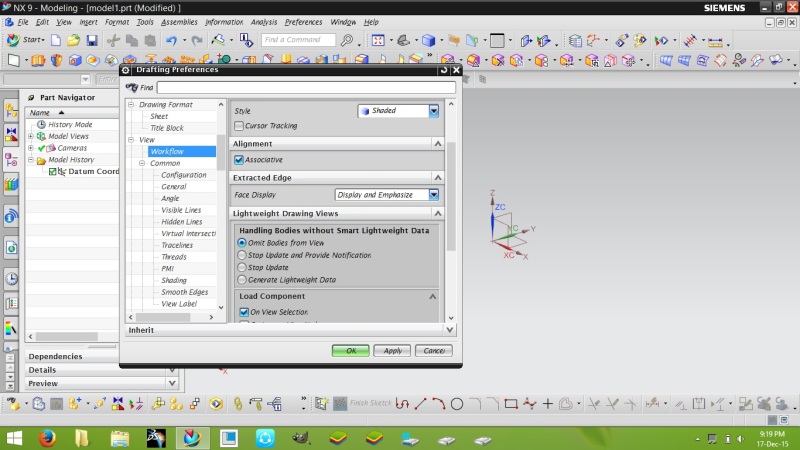Select the Circle sketch tool
Viewport: 800px width, 450px height.
[x=457, y=404]
